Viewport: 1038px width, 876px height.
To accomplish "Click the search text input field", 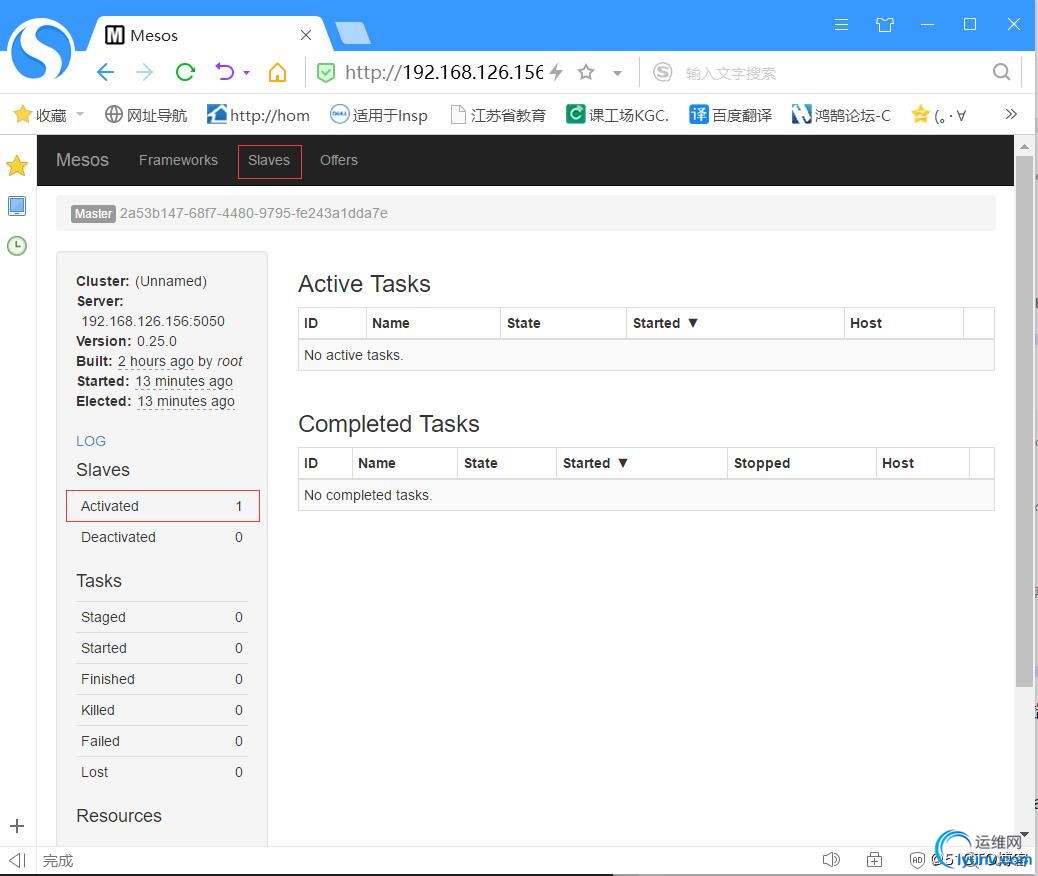I will tap(834, 73).
